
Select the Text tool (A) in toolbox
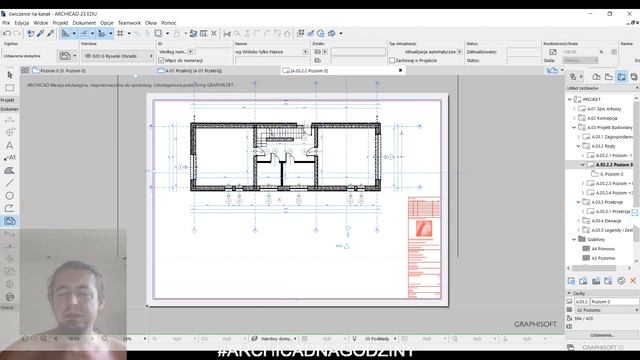pyautogui.click(x=9, y=145)
